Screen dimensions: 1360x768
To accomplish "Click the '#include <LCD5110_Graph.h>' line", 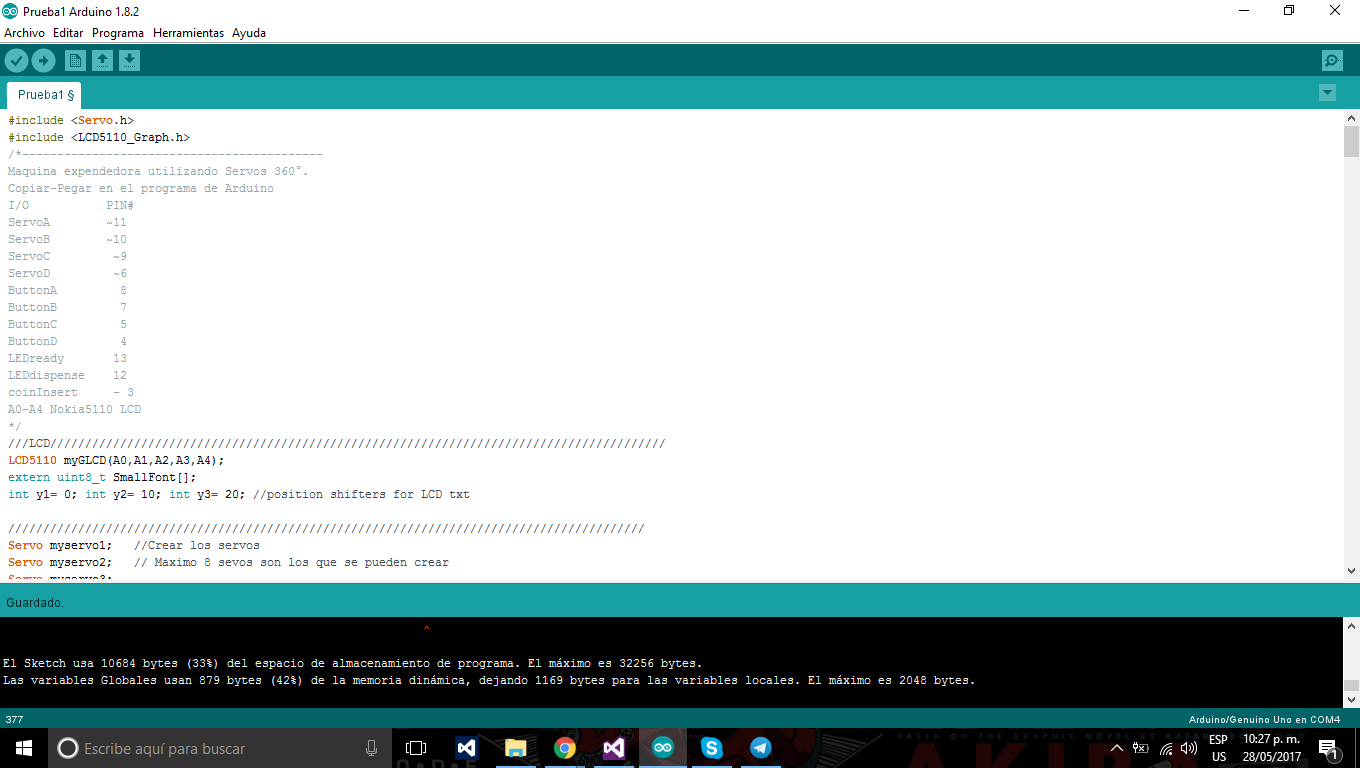I will [x=99, y=137].
